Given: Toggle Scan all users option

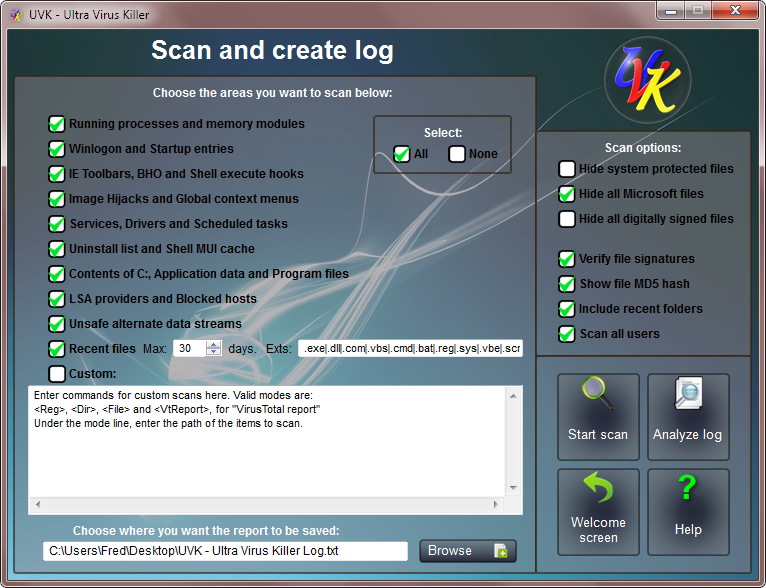Looking at the screenshot, I should [x=567, y=334].
